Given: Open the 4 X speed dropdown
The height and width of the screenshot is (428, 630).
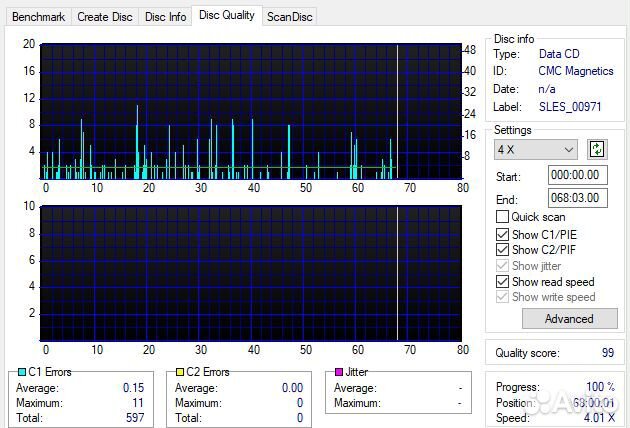Looking at the screenshot, I should 537,149.
